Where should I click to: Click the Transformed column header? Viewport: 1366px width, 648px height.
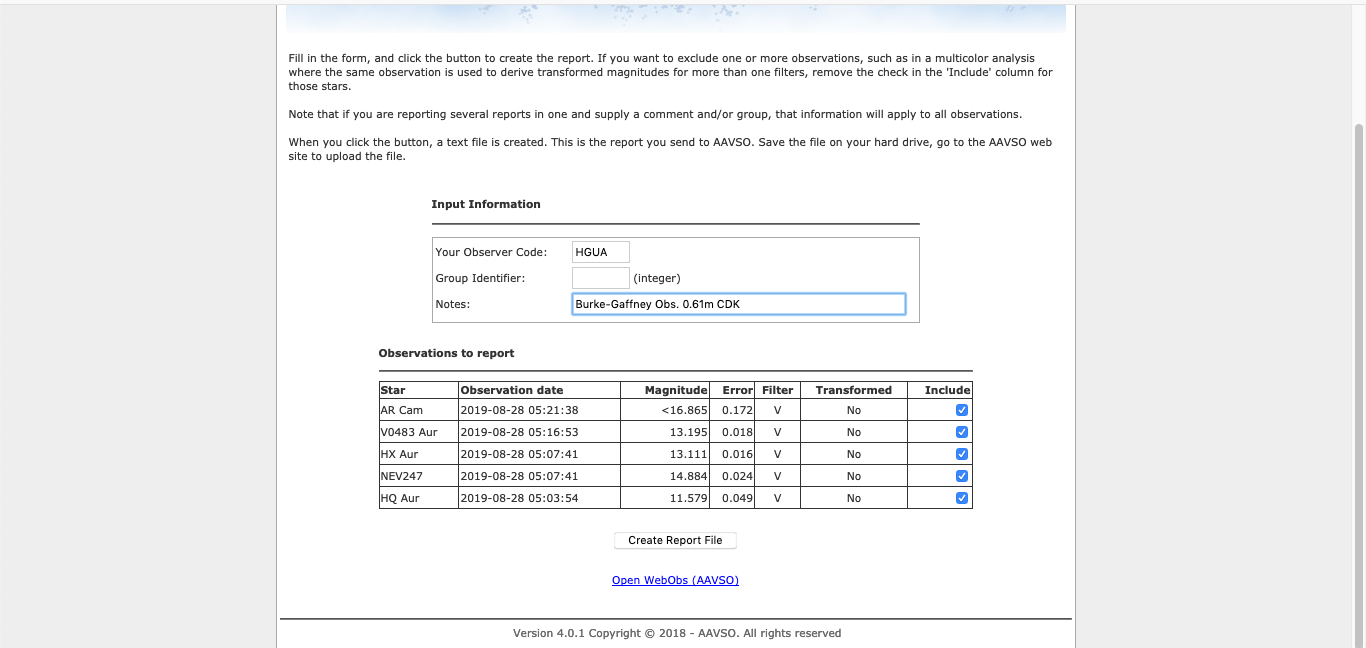point(853,390)
